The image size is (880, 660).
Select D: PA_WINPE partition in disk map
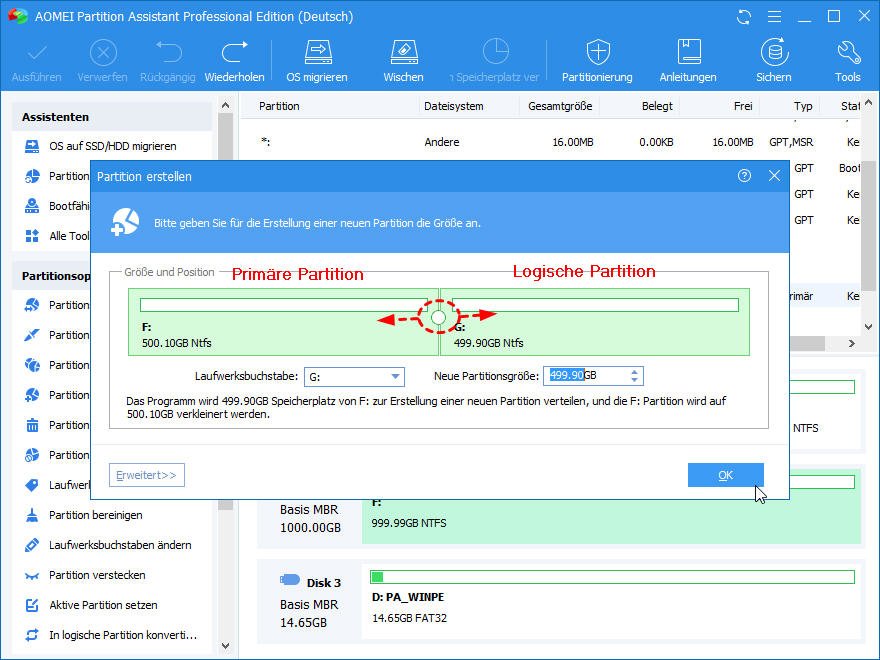[612, 603]
